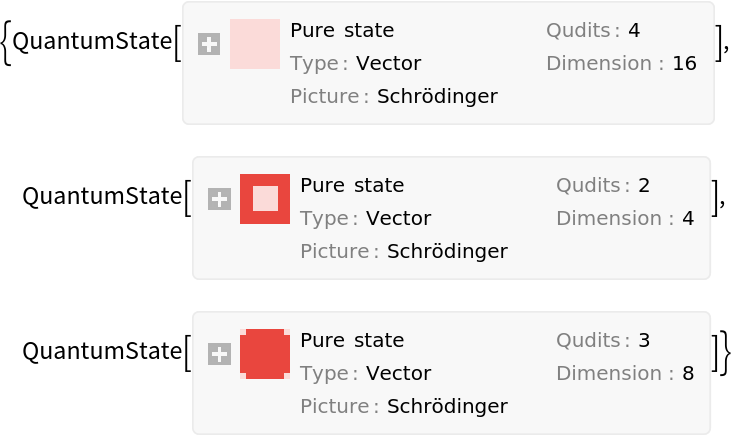Click the red square 2-qudit state icon
Viewport: 732px width, 436px height.
(265, 199)
